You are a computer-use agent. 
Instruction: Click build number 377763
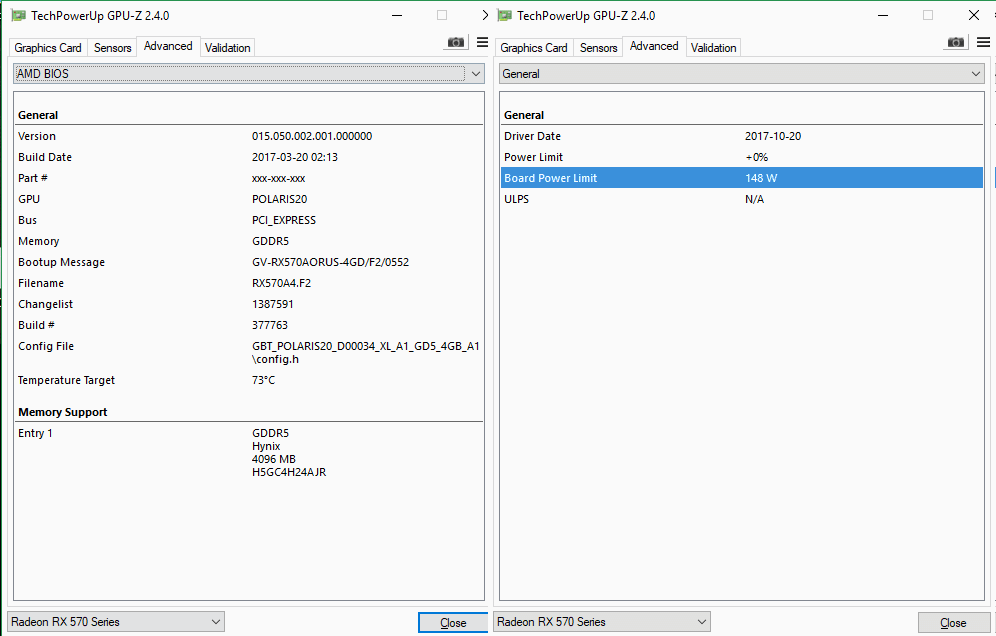(270, 325)
